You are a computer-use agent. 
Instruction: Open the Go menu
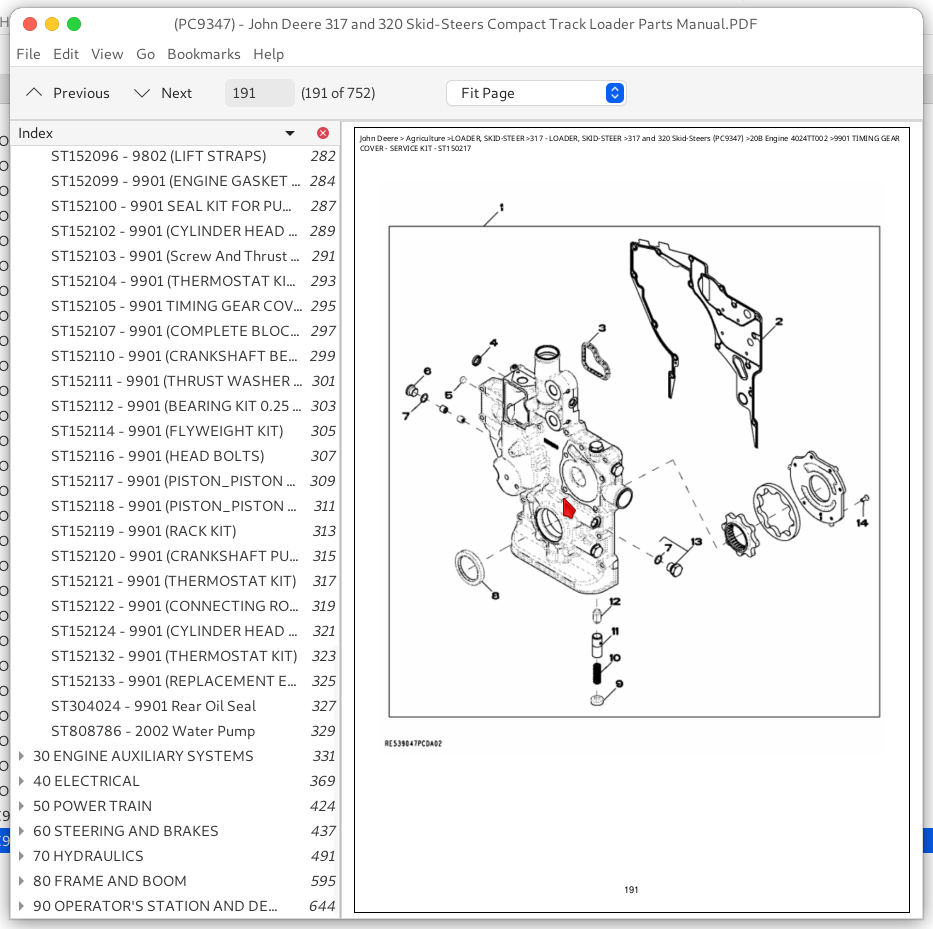(145, 54)
